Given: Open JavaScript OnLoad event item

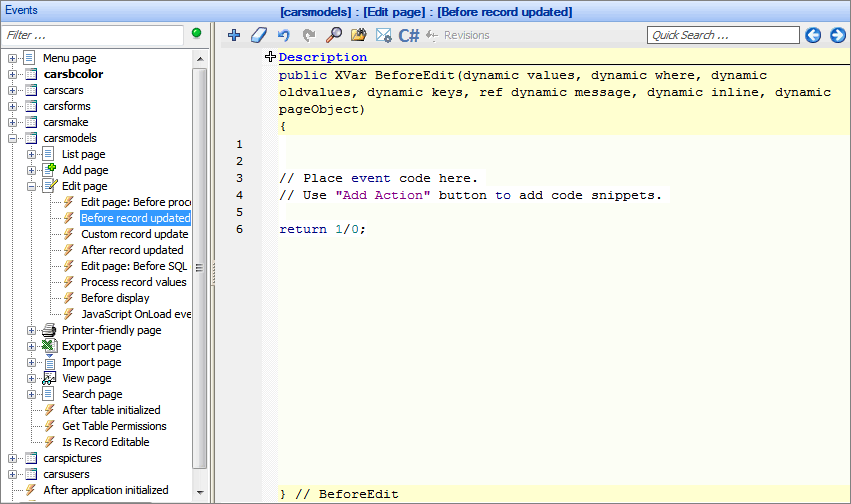Looking at the screenshot, I should click(x=135, y=314).
